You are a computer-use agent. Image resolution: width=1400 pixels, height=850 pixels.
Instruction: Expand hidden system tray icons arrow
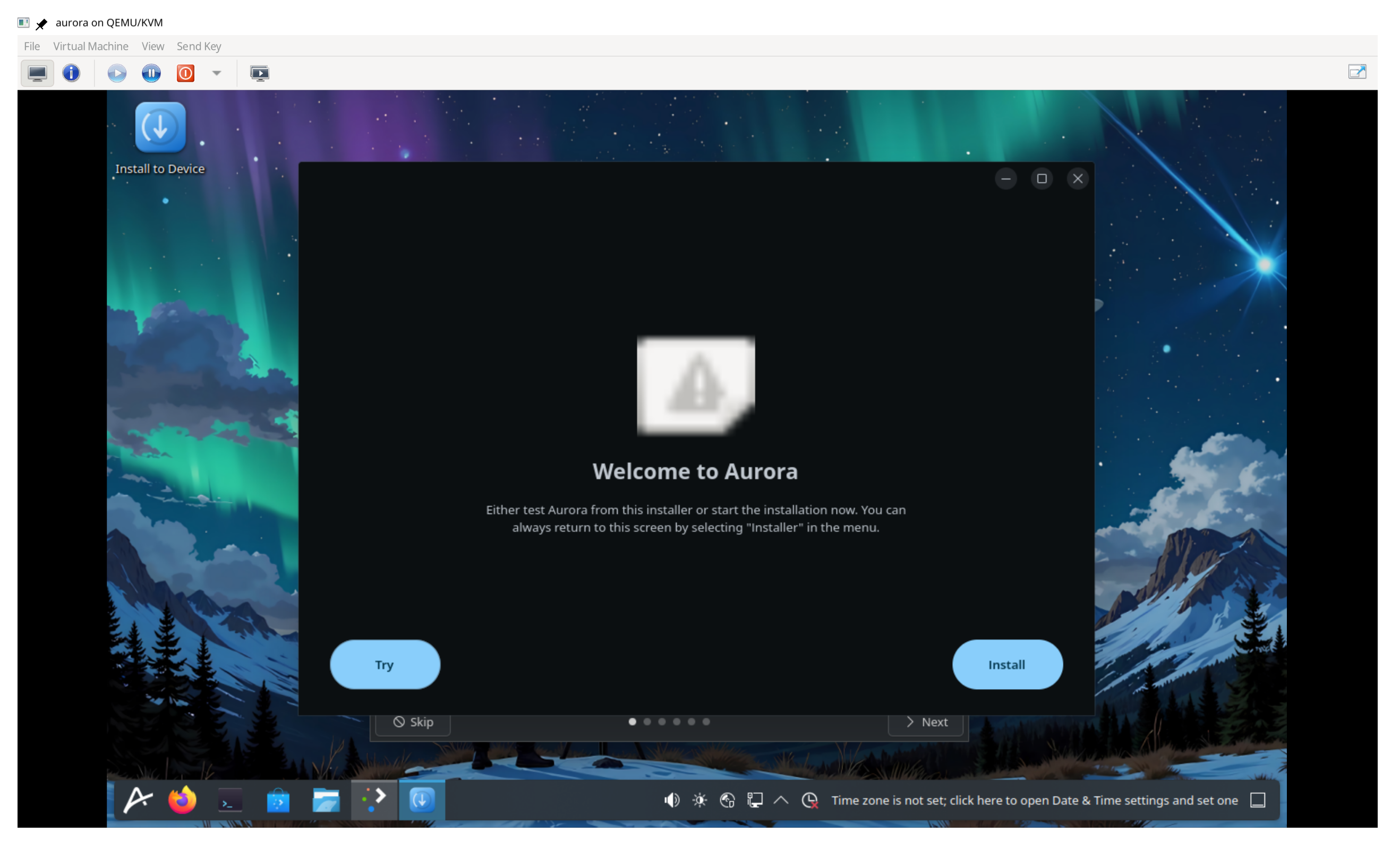tap(781, 800)
